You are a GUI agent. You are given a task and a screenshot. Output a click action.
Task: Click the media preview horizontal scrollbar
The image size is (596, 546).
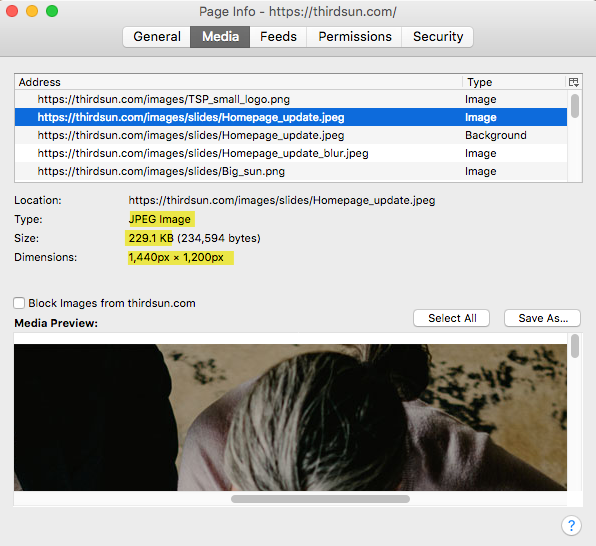click(x=320, y=499)
